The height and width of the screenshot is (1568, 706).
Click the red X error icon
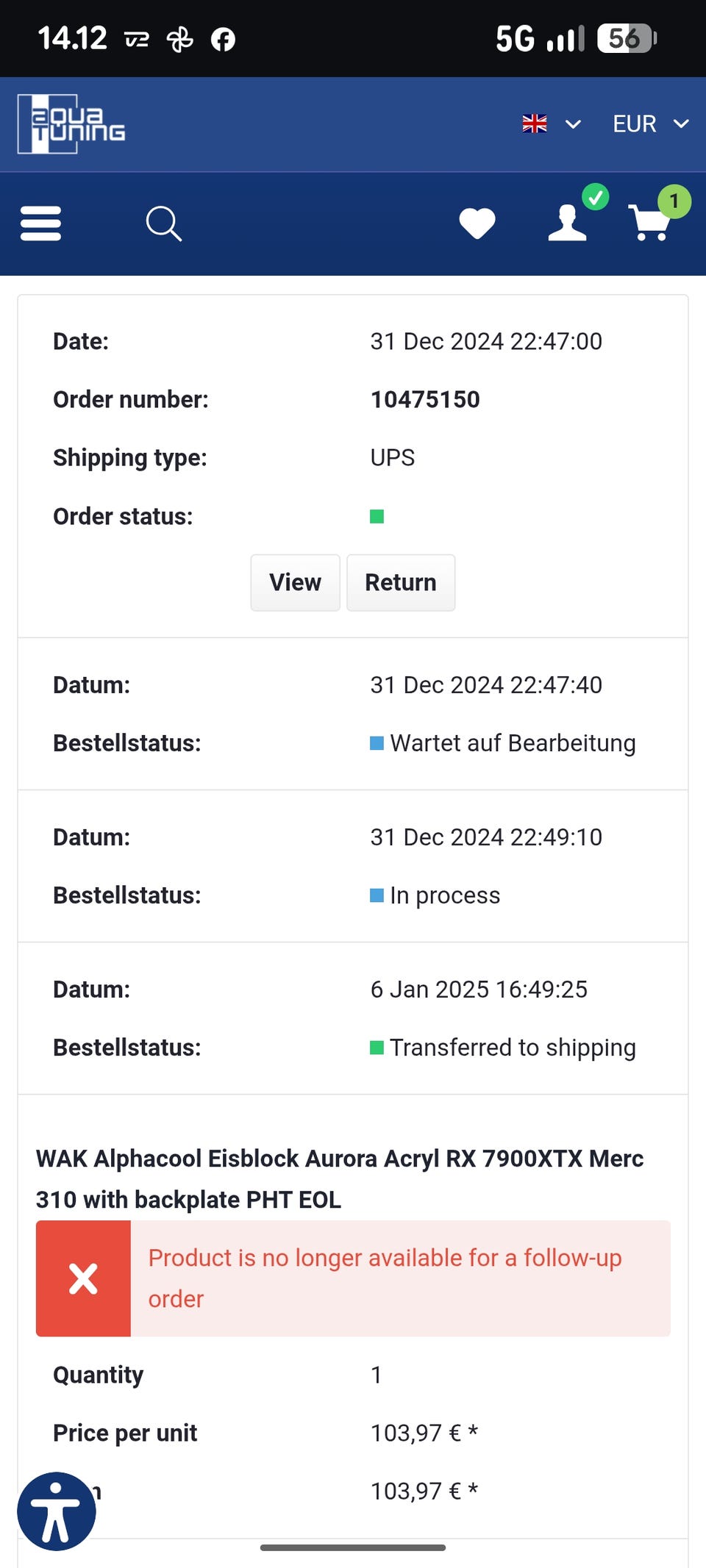[83, 1278]
